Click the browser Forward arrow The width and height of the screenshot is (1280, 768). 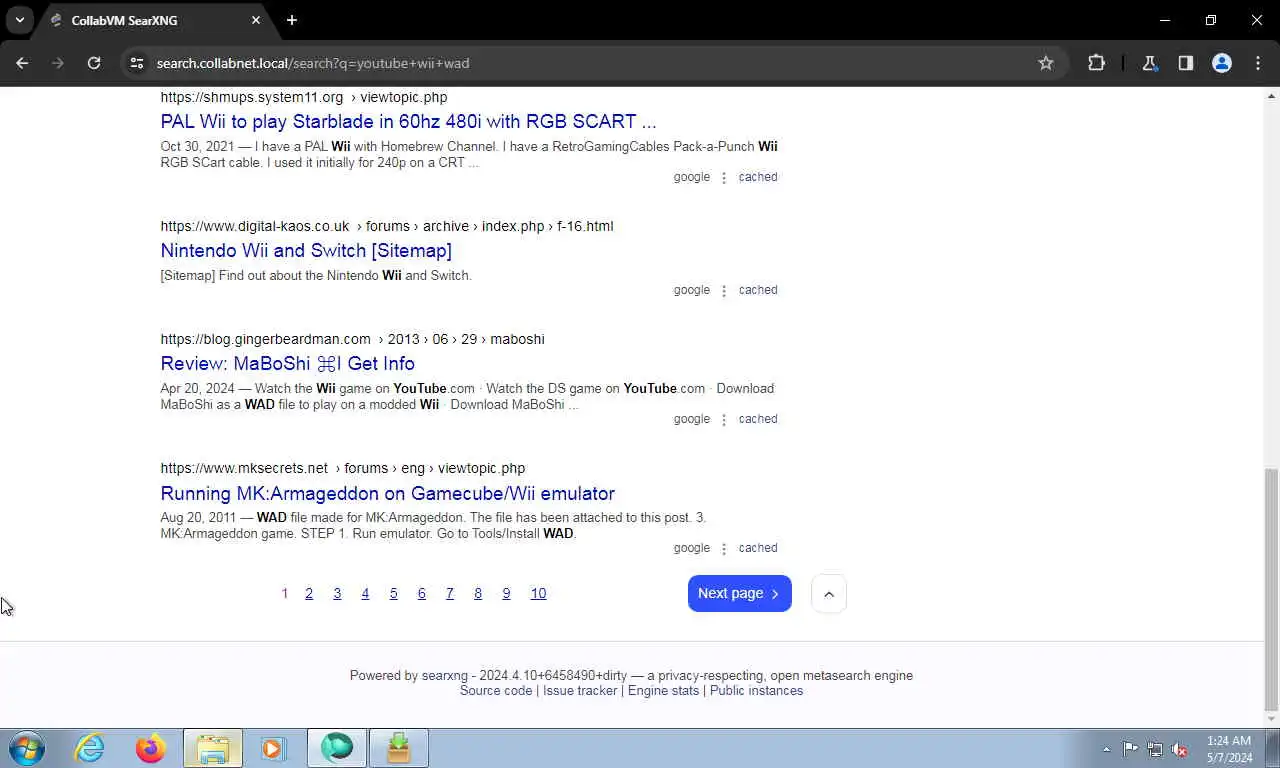(x=58, y=63)
